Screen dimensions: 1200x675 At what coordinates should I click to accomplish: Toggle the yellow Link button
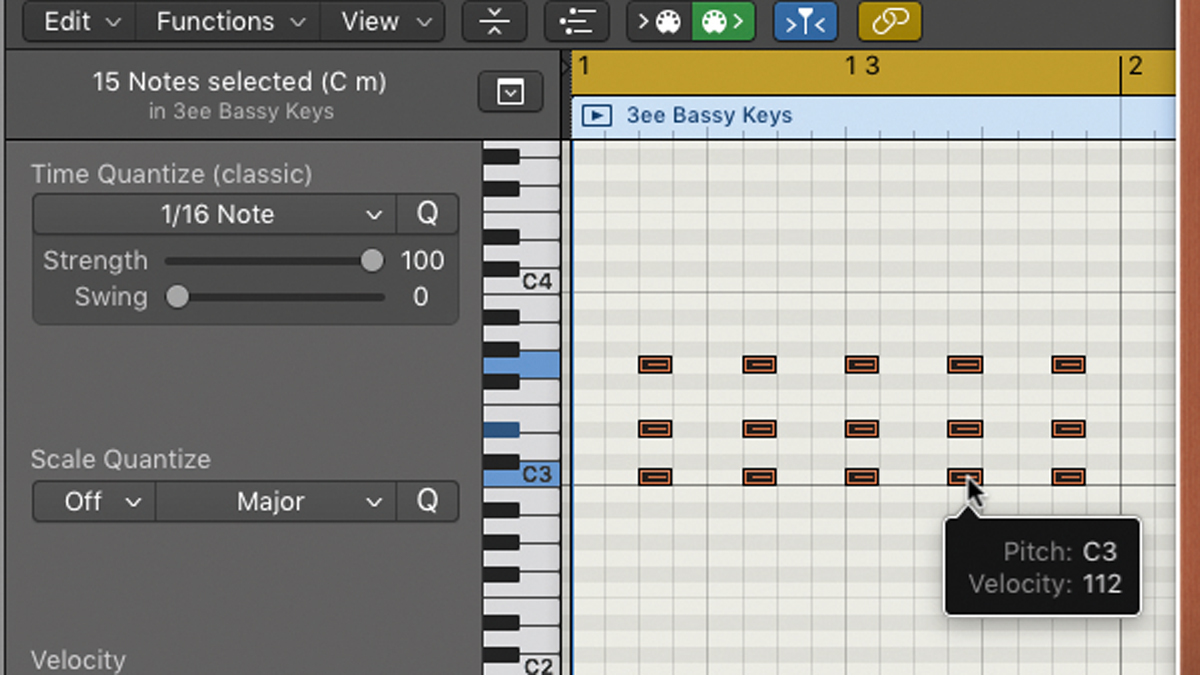[890, 21]
